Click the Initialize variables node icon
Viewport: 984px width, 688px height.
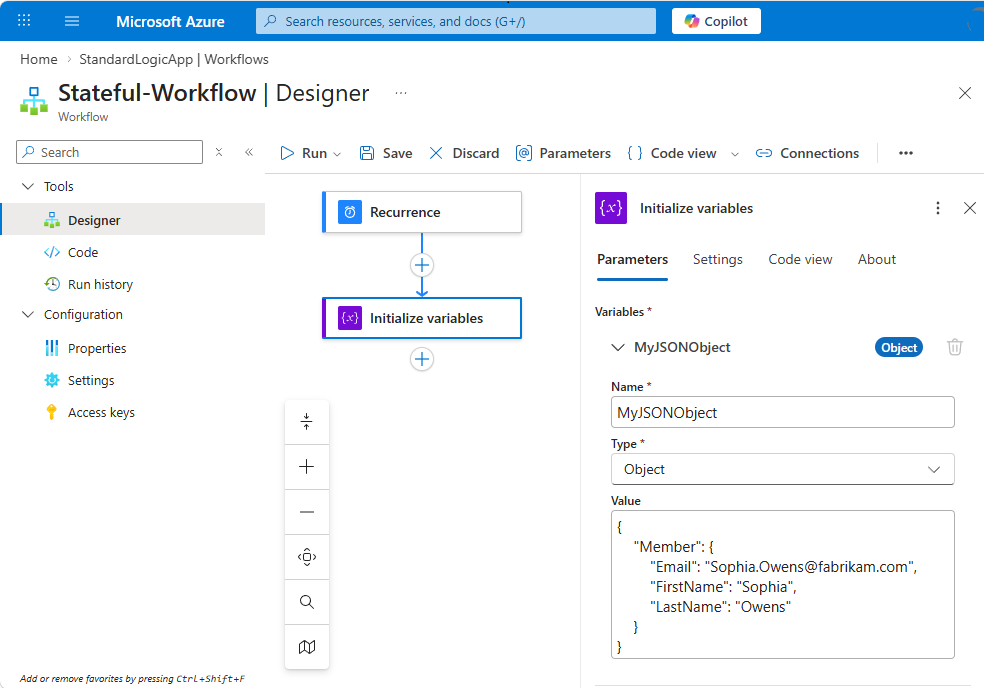(x=350, y=318)
